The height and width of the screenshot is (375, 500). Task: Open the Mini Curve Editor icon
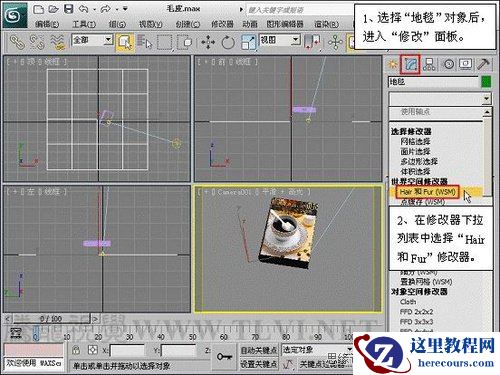pyautogui.click(x=15, y=332)
